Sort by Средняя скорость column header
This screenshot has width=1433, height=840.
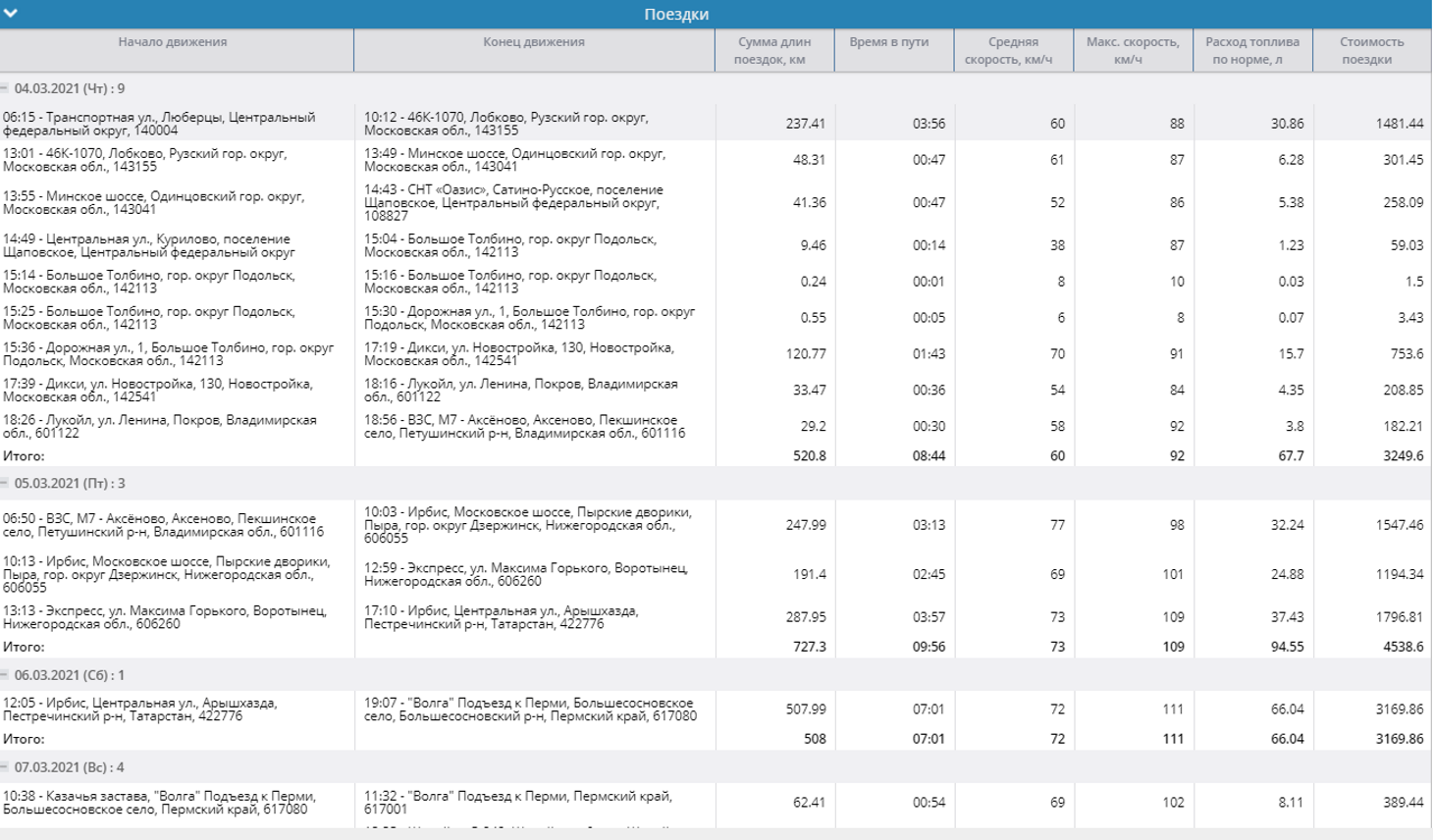tap(1013, 51)
